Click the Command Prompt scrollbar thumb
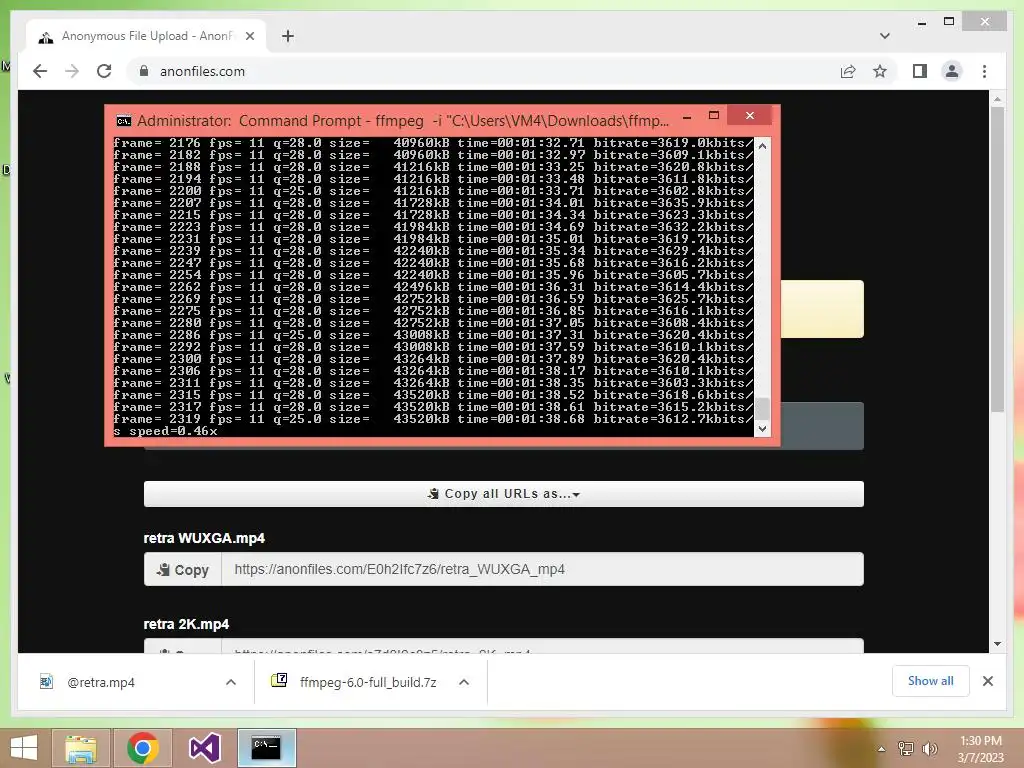The width and height of the screenshot is (1024, 768). point(761,409)
